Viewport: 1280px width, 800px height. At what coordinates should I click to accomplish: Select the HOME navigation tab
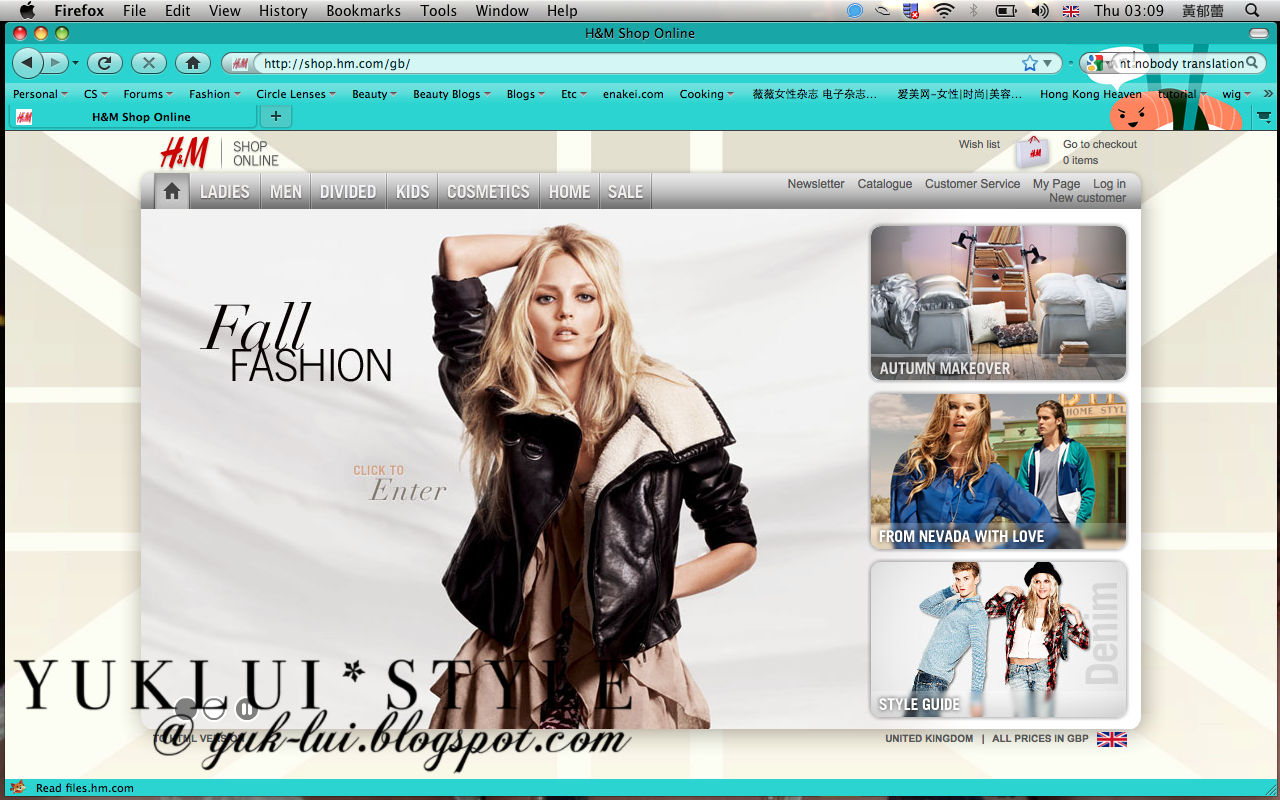click(570, 191)
